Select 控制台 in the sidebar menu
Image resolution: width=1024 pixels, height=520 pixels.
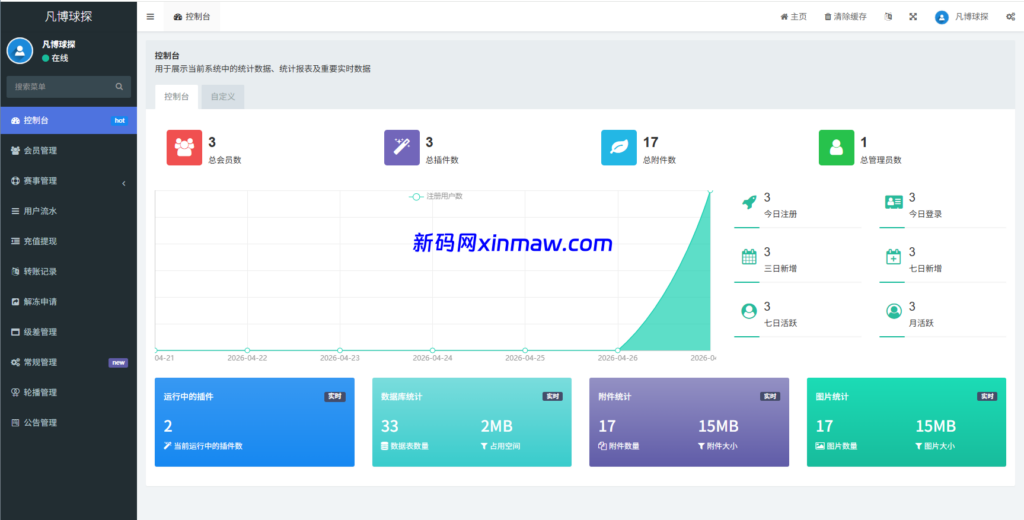(x=69, y=120)
